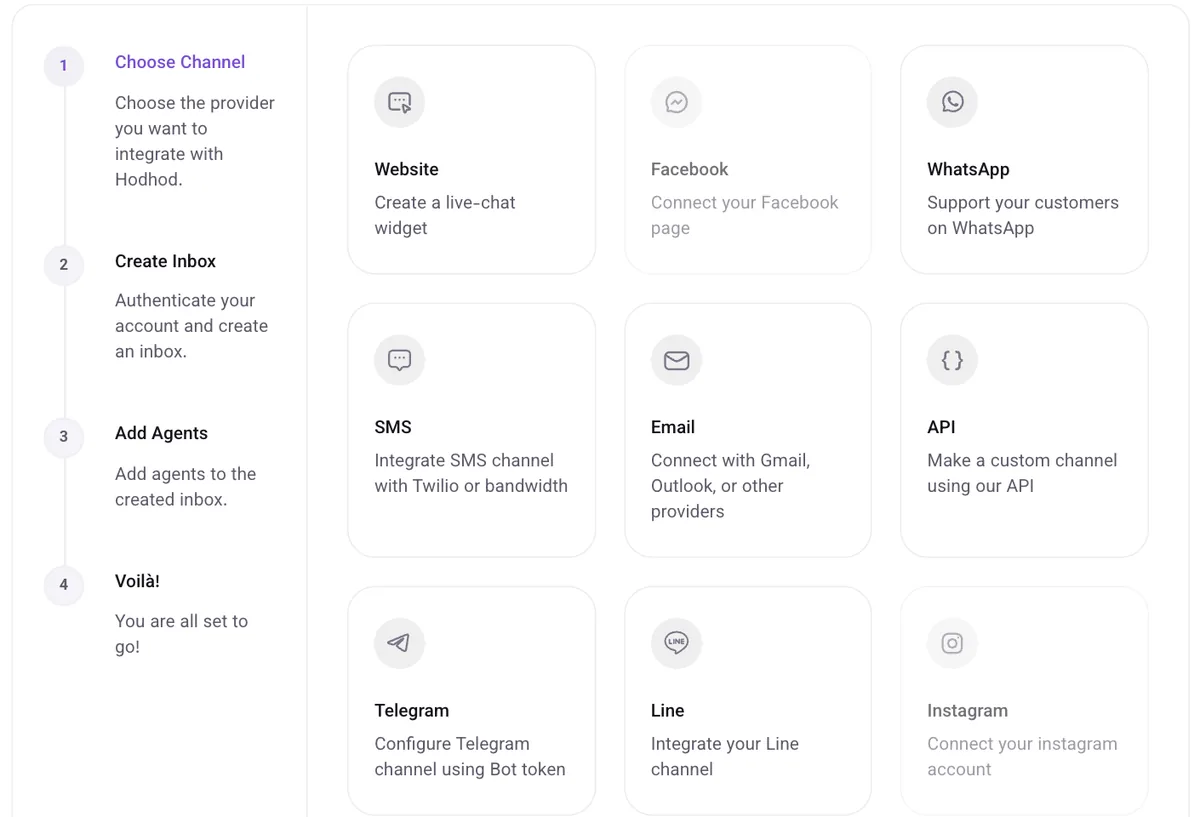The image size is (1200, 817).
Task: Click 'Configure Telegram channel using Bot token'
Action: [x=470, y=756]
